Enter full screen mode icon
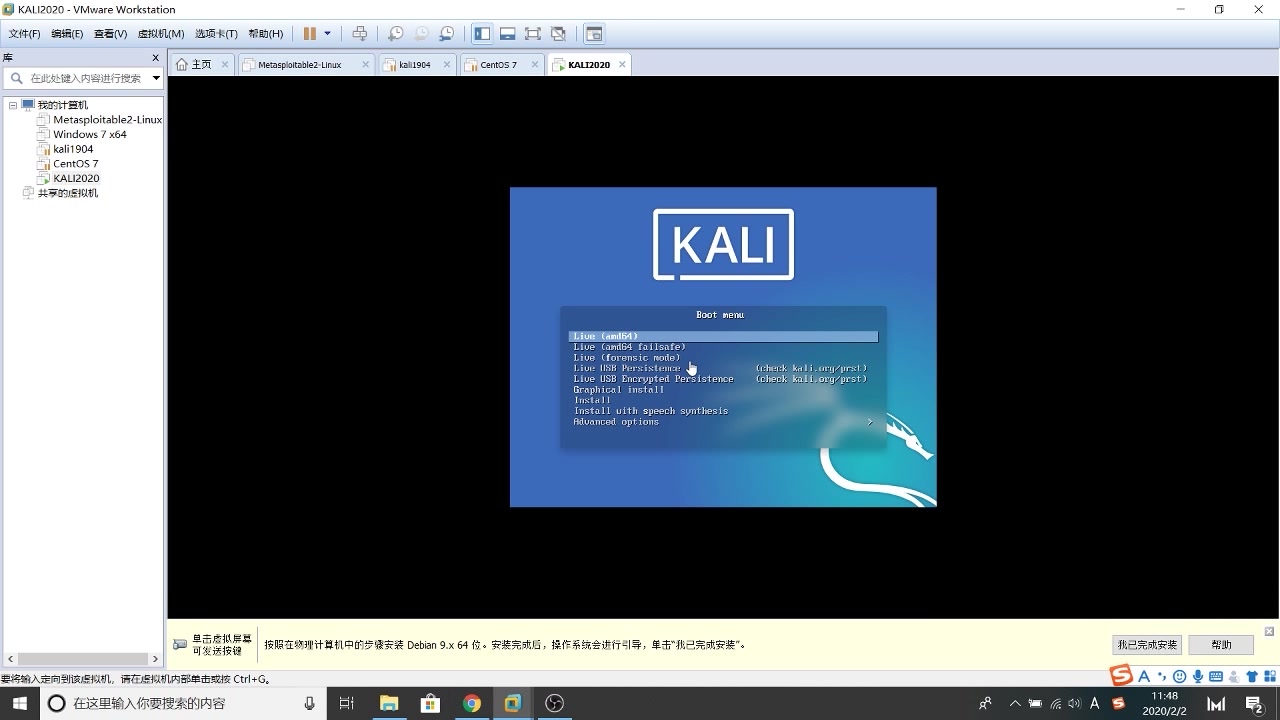 click(533, 33)
